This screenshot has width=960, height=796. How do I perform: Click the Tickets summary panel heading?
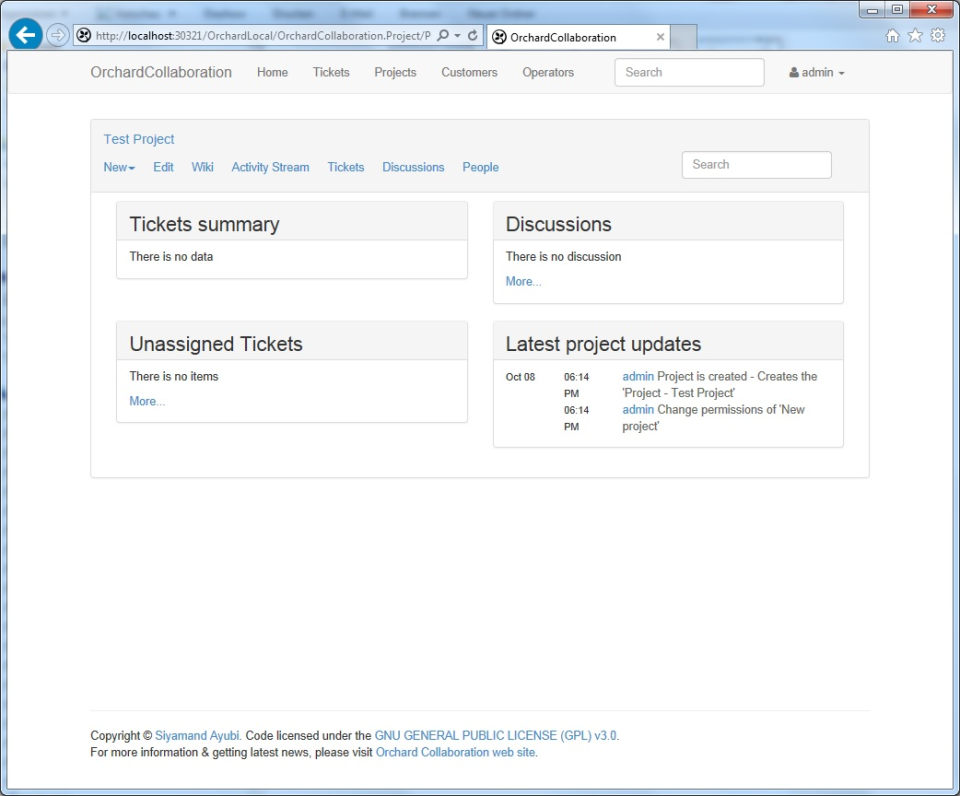[x=204, y=224]
